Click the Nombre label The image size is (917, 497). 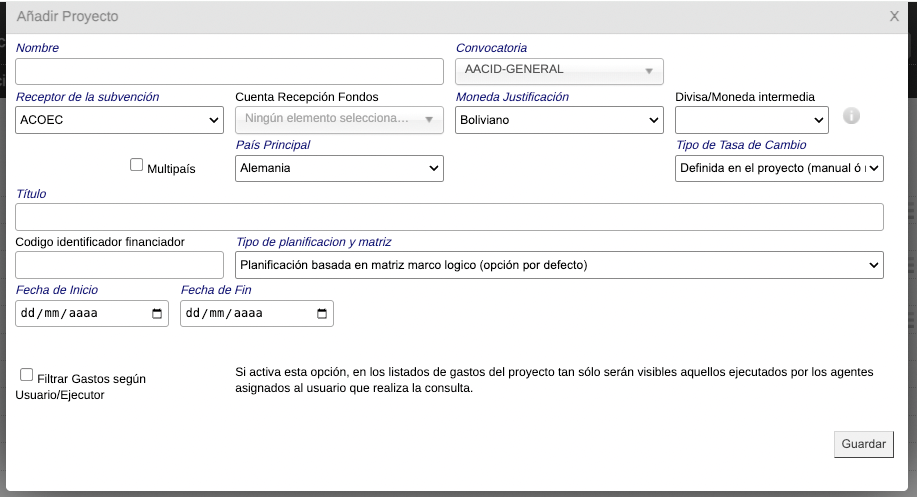37,48
